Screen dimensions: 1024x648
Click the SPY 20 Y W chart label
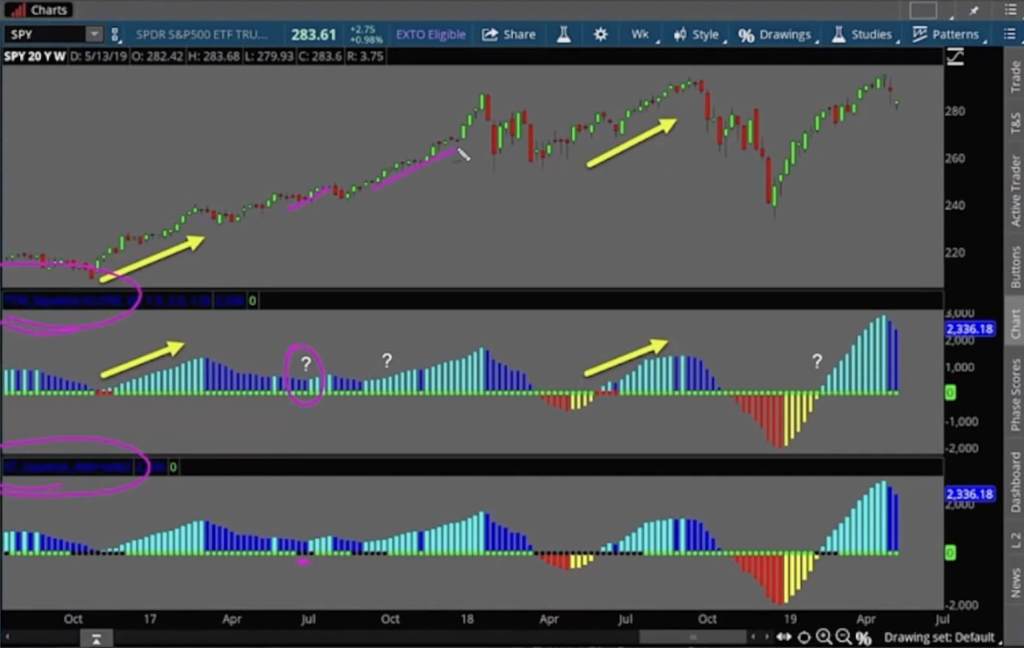point(35,56)
